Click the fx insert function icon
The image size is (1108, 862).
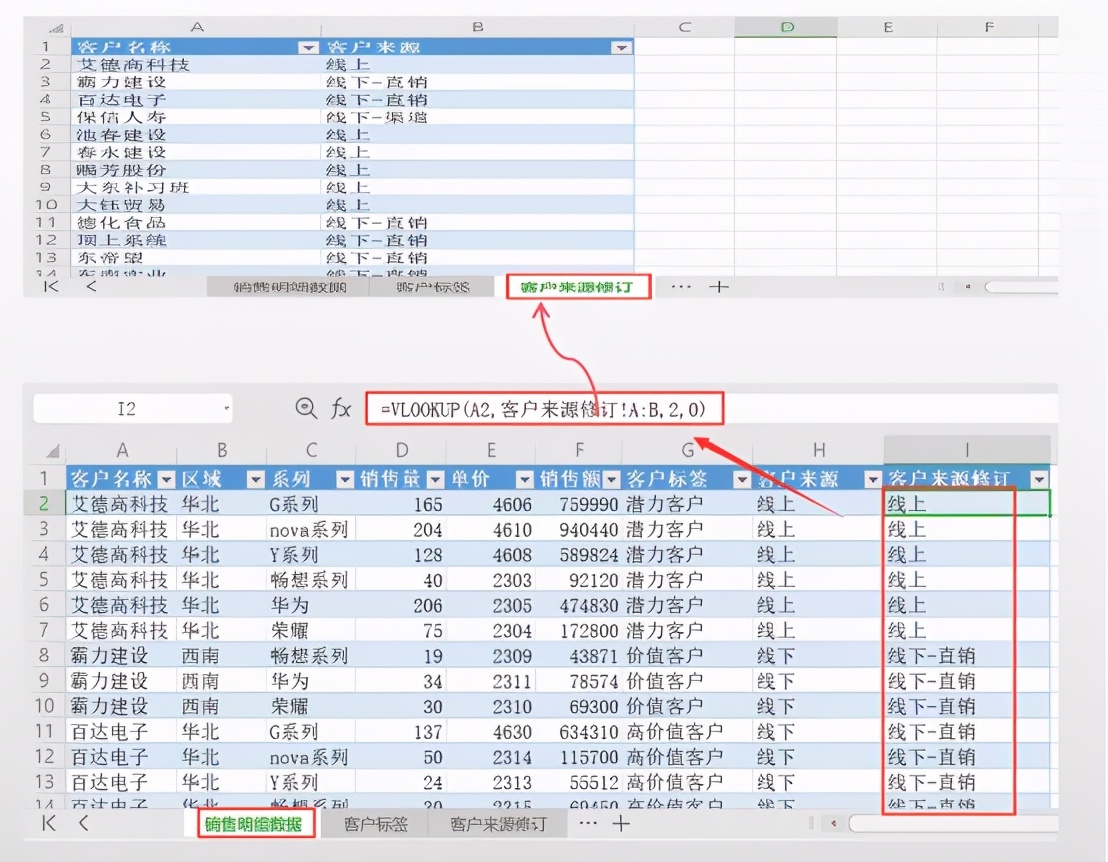click(x=341, y=408)
